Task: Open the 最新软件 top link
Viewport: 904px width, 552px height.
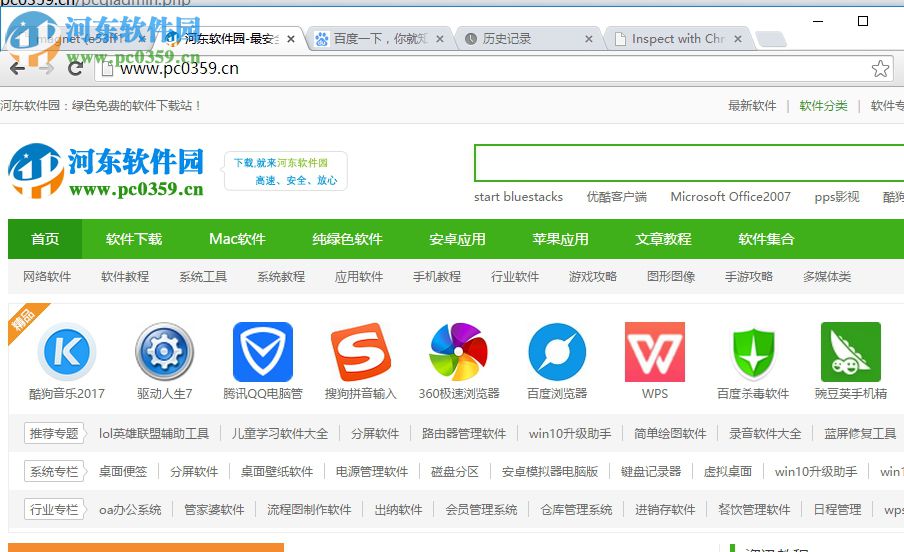Action: [752, 106]
